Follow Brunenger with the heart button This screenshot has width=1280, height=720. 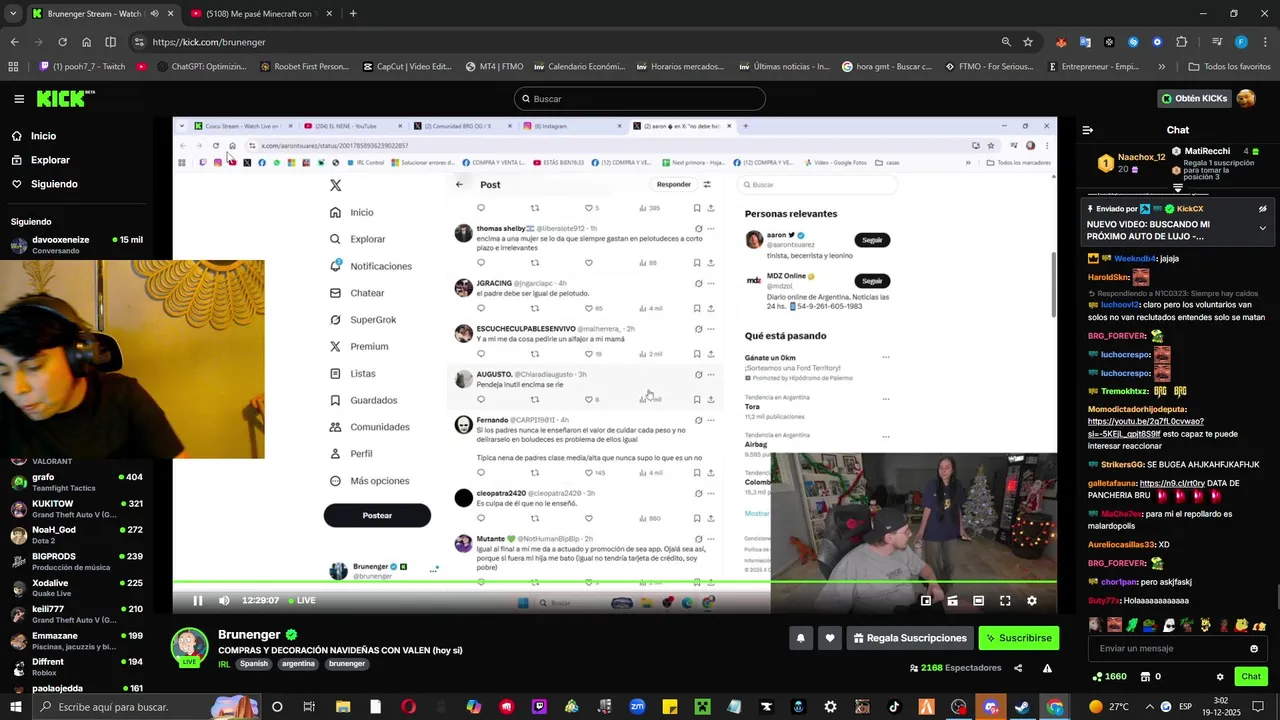[x=829, y=638]
